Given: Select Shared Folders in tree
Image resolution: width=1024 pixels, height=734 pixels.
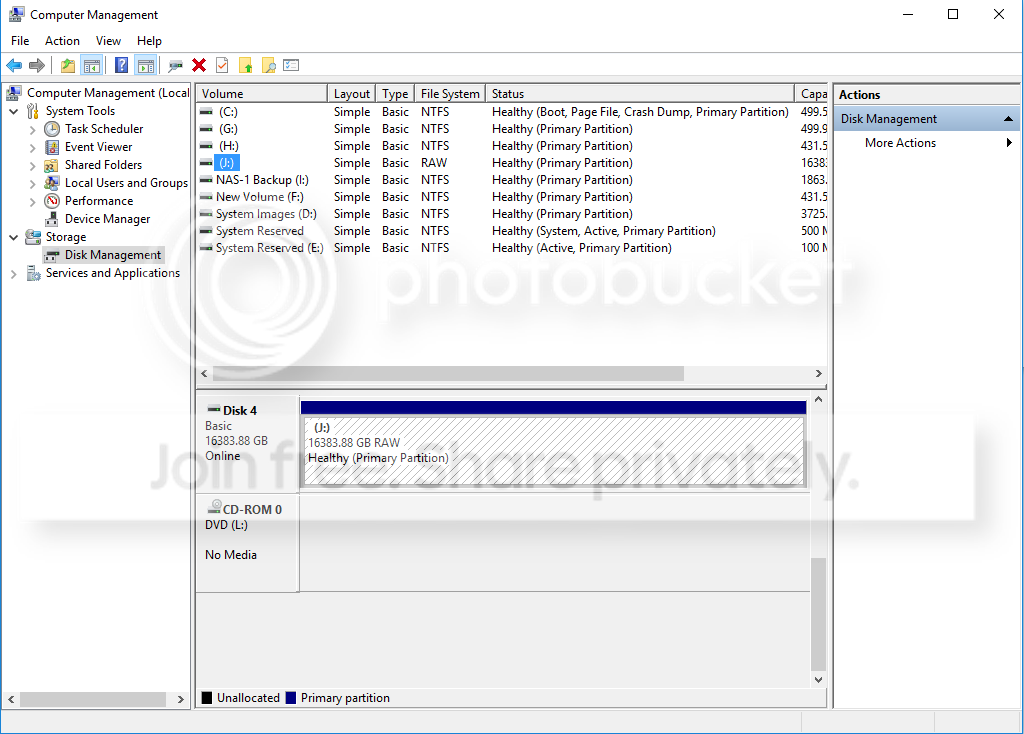Looking at the screenshot, I should tap(103, 165).
